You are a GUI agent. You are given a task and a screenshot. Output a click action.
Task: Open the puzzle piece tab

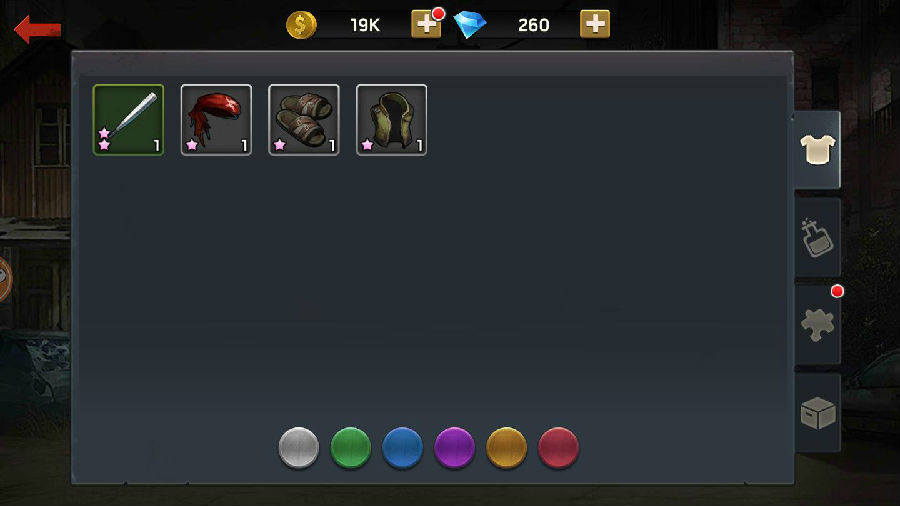[817, 325]
